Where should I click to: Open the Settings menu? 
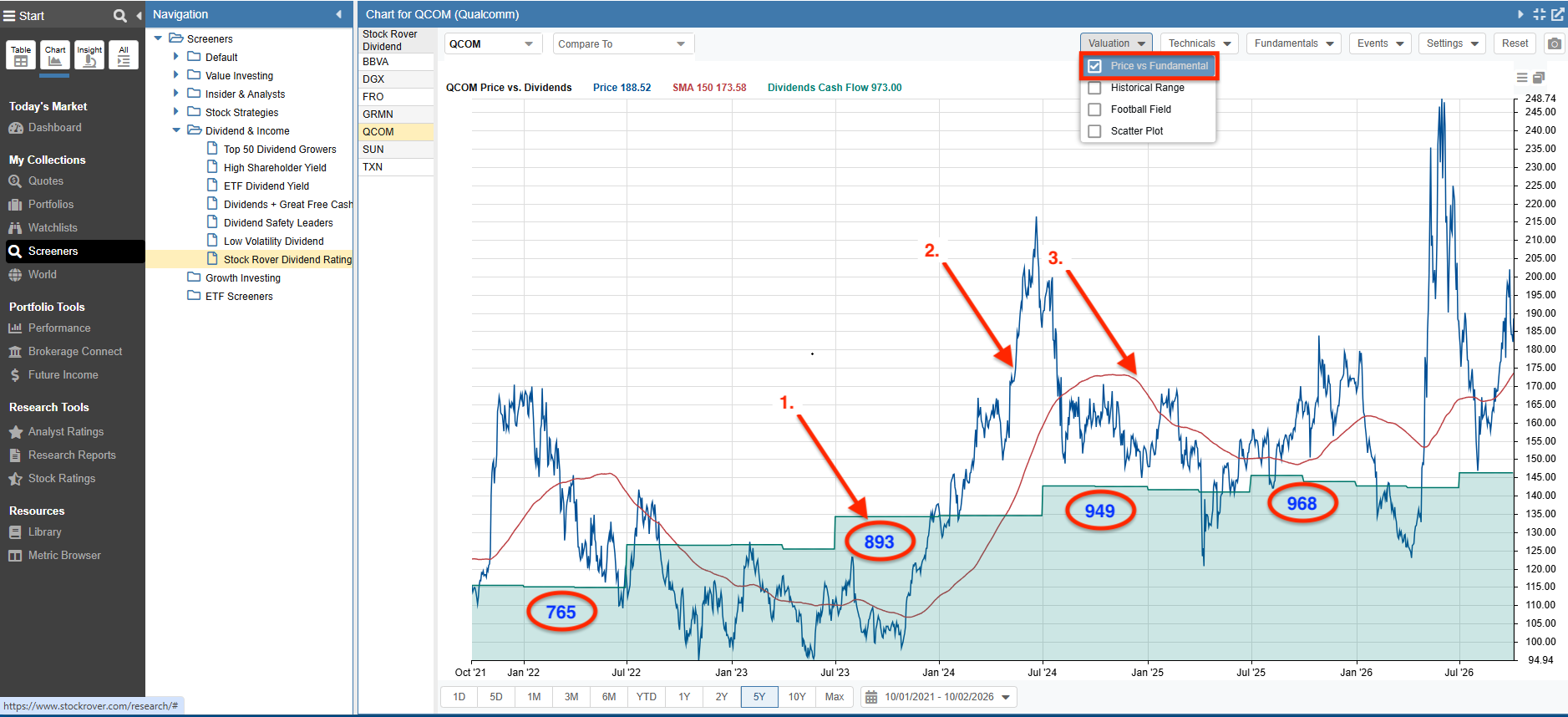click(1453, 43)
